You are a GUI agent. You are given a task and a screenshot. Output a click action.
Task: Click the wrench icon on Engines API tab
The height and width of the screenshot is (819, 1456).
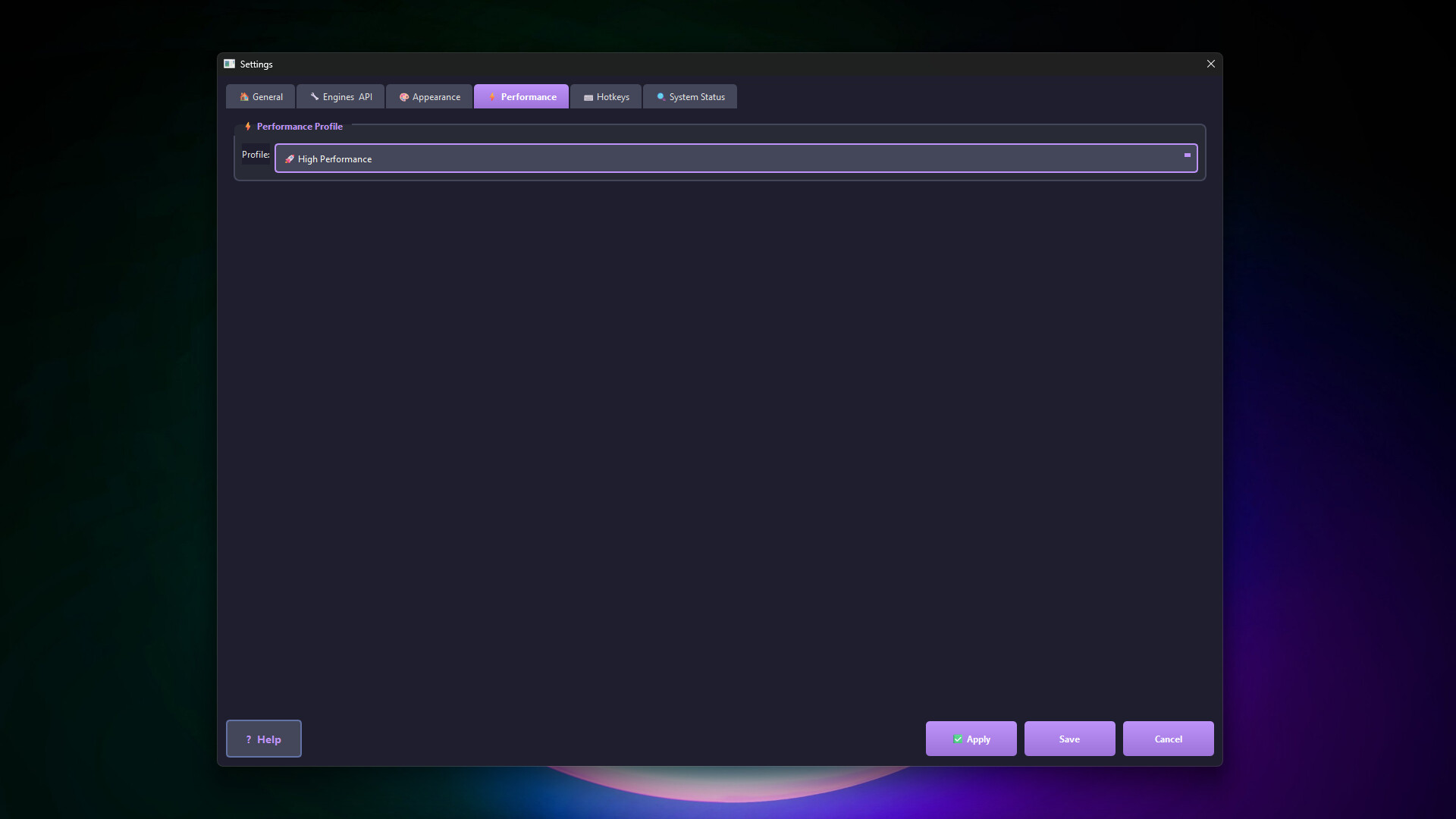(x=314, y=96)
